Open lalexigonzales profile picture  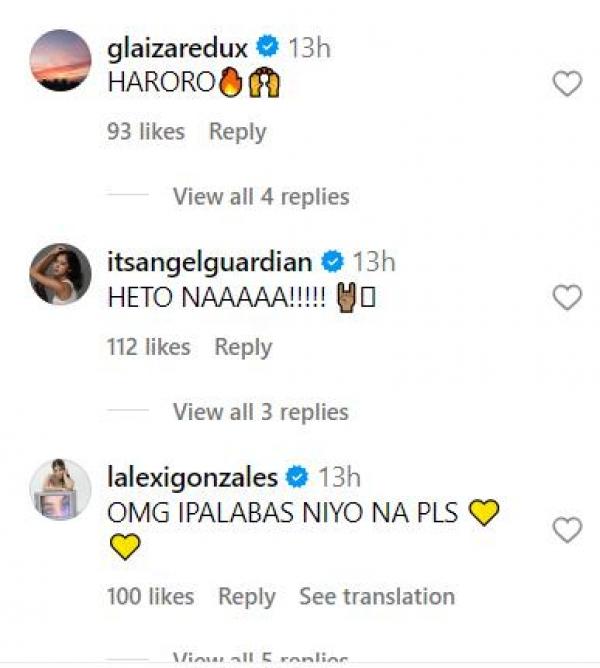(x=60, y=490)
